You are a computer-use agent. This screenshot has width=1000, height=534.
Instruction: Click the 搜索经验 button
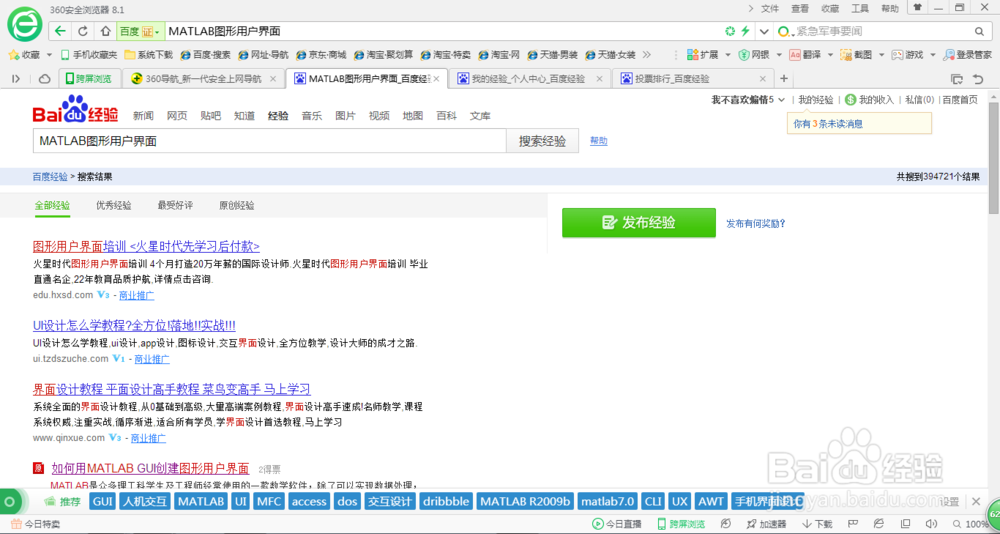click(x=543, y=141)
